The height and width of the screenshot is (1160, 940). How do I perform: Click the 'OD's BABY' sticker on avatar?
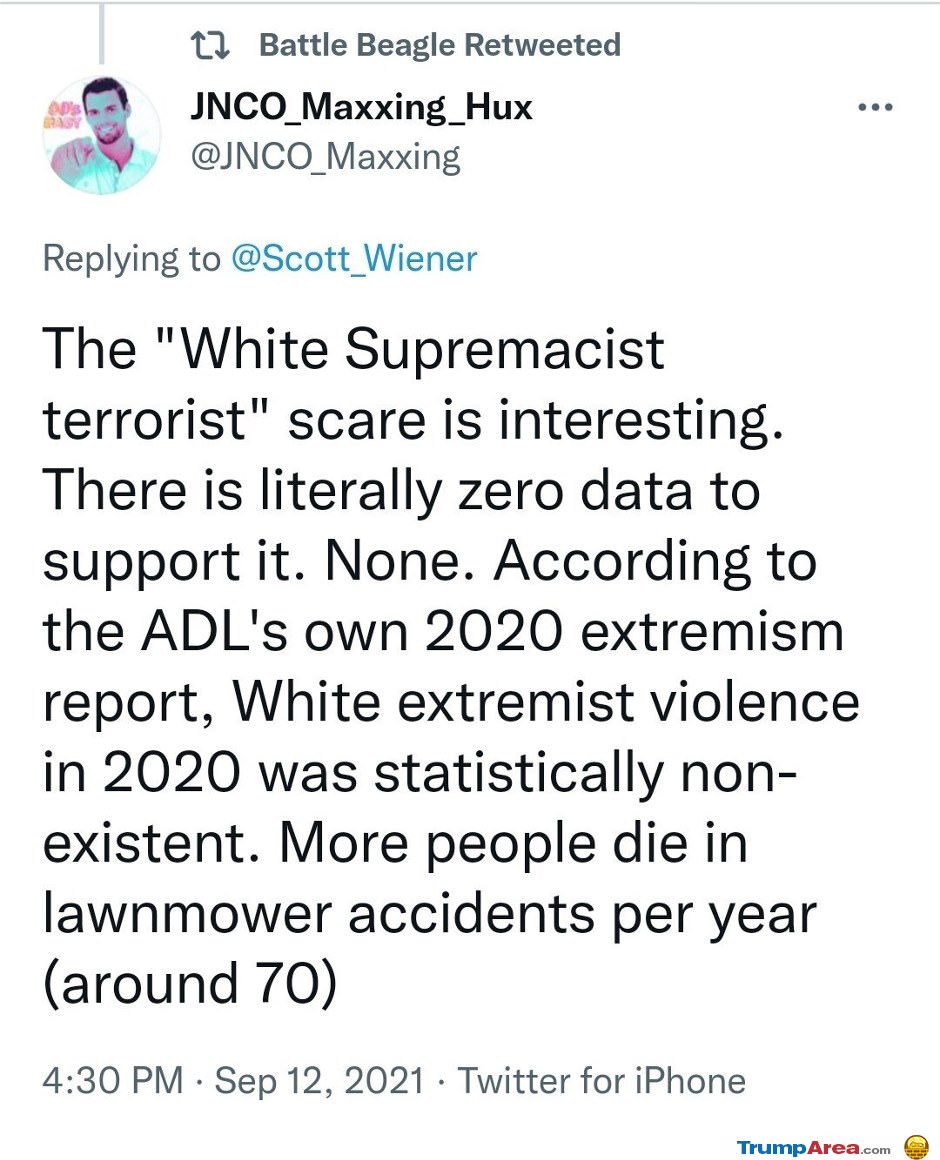click(62, 115)
